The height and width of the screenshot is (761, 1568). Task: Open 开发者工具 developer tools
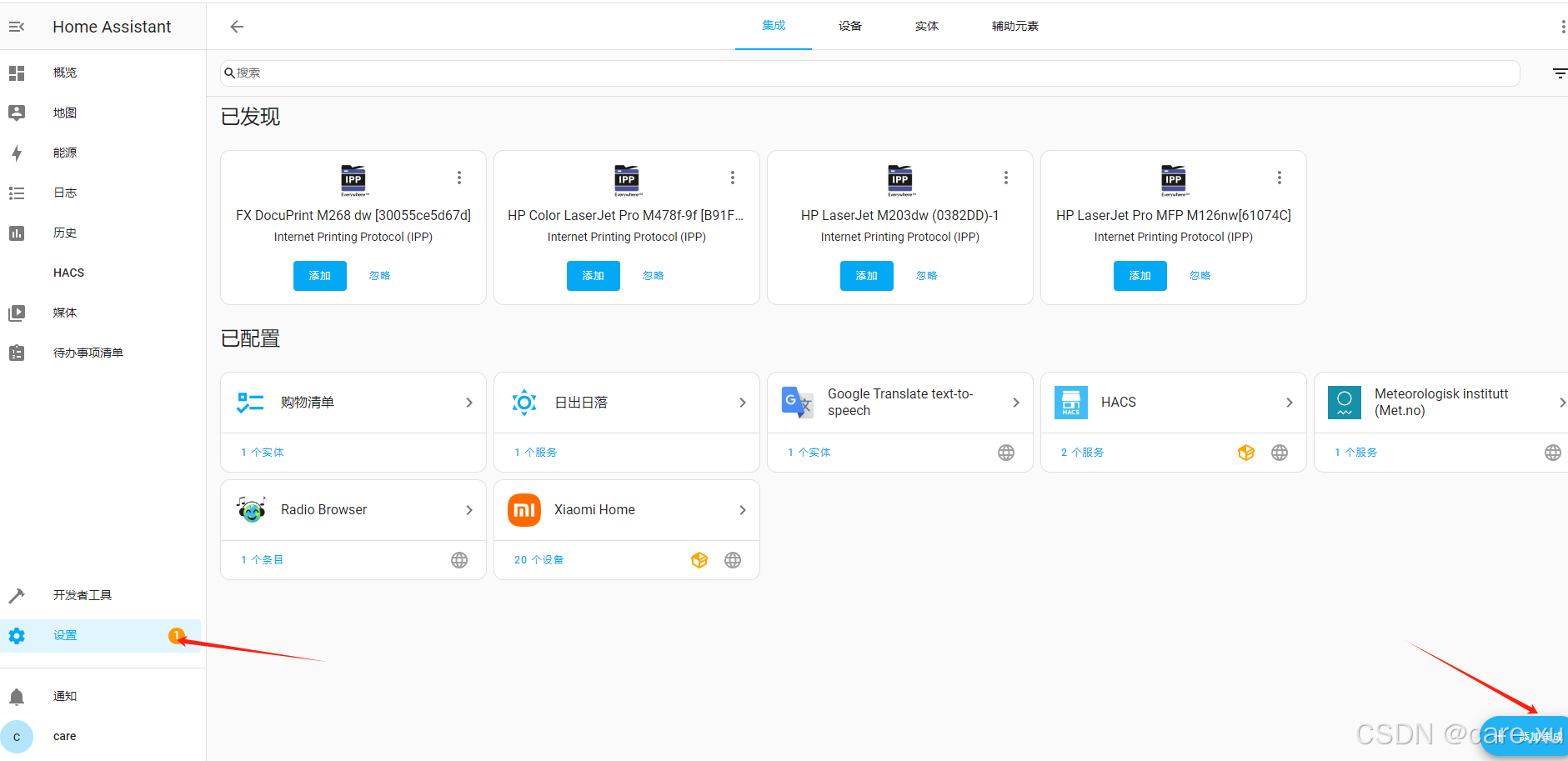point(100,595)
